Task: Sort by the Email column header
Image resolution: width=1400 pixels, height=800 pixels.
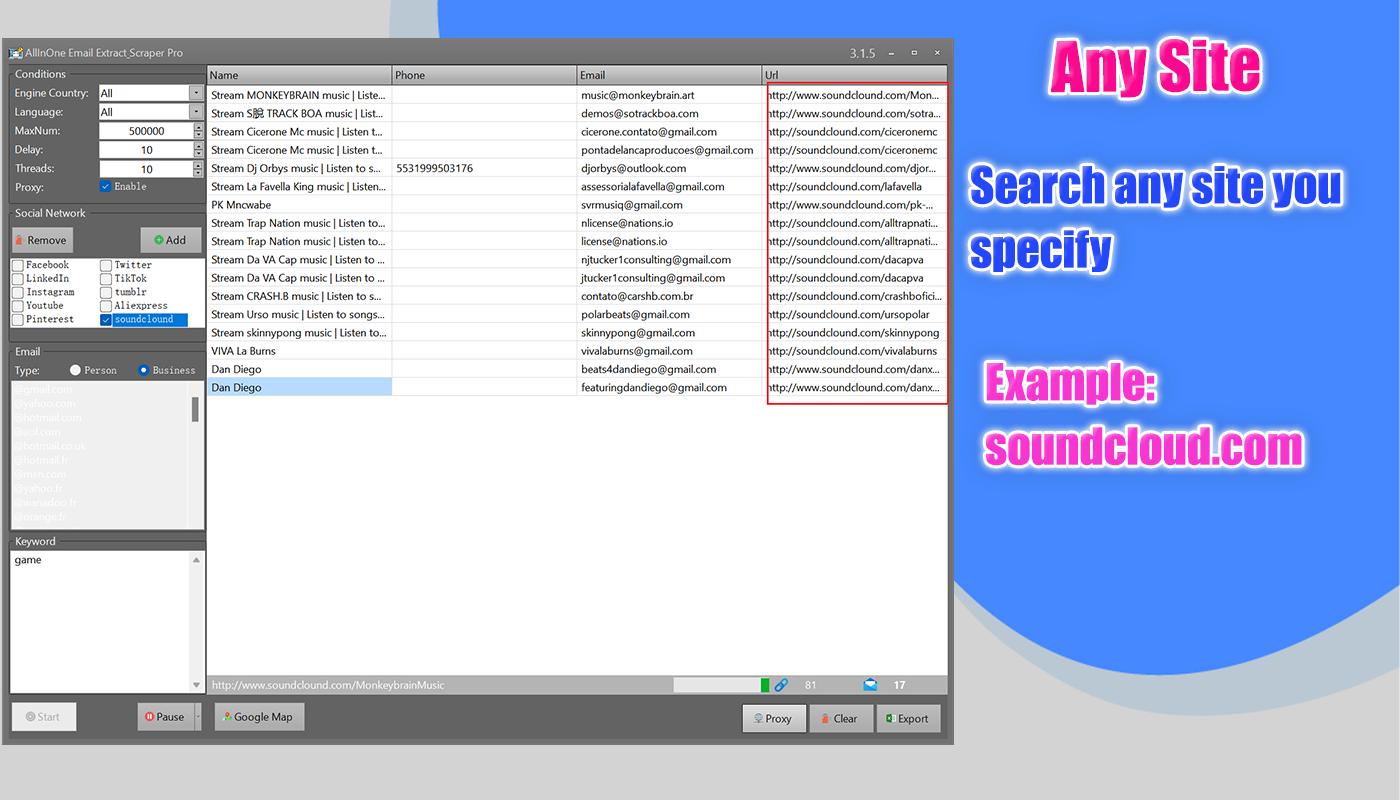Action: point(669,75)
